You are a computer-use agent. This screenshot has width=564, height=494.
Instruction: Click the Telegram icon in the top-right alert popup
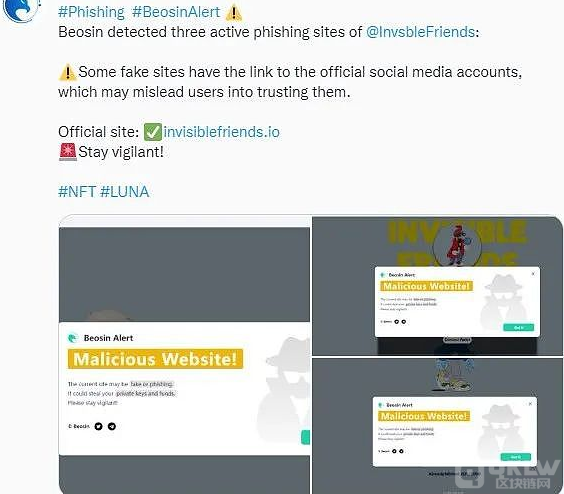404,322
